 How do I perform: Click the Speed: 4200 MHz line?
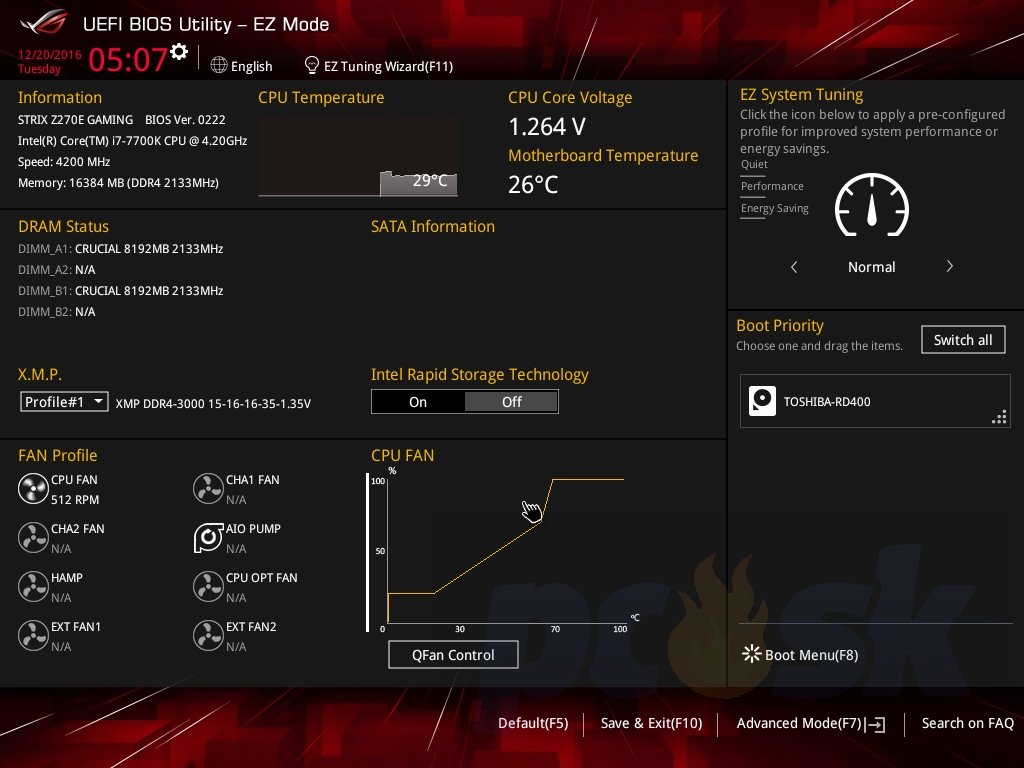pos(64,161)
